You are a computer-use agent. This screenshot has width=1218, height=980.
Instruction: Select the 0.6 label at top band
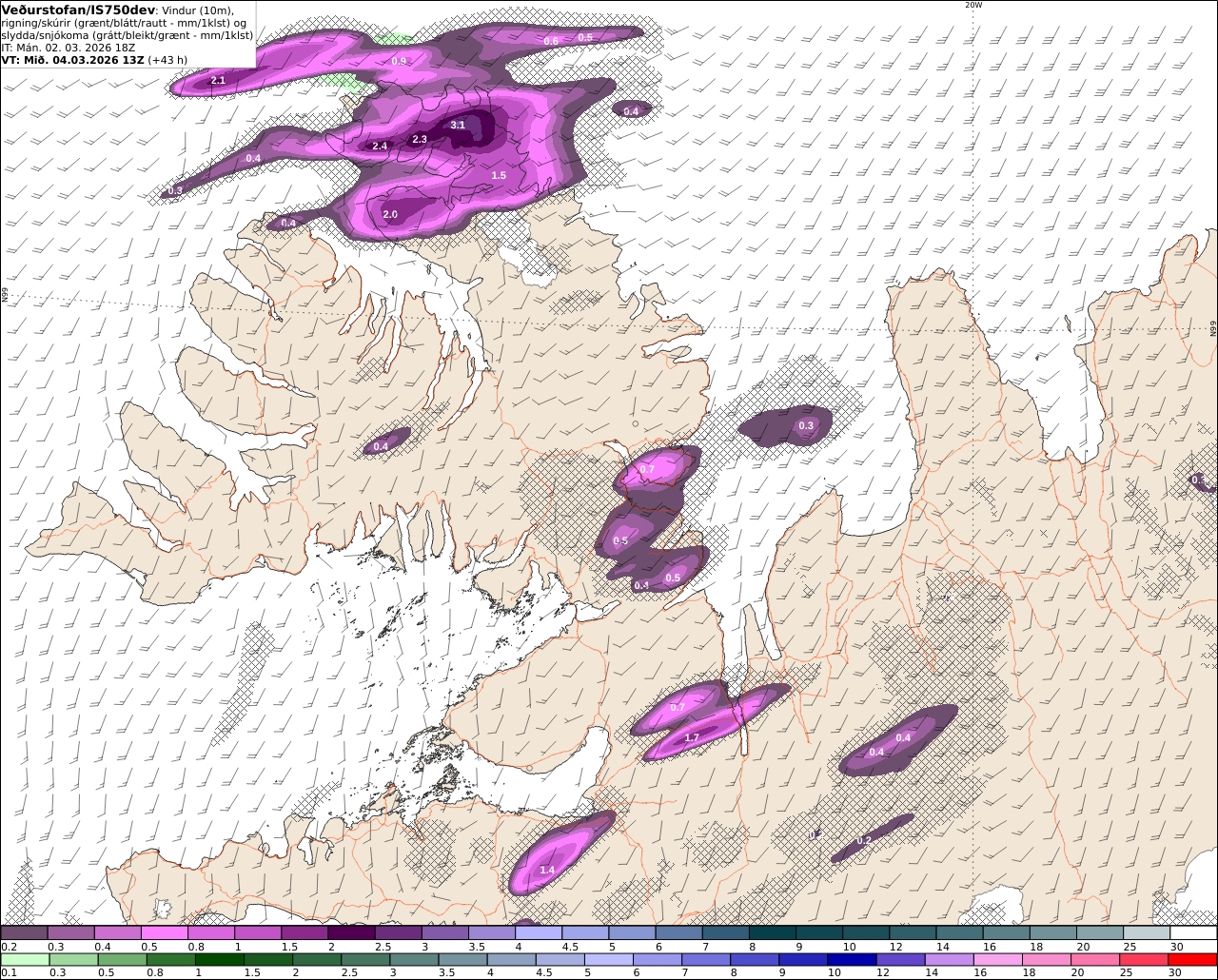[551, 41]
